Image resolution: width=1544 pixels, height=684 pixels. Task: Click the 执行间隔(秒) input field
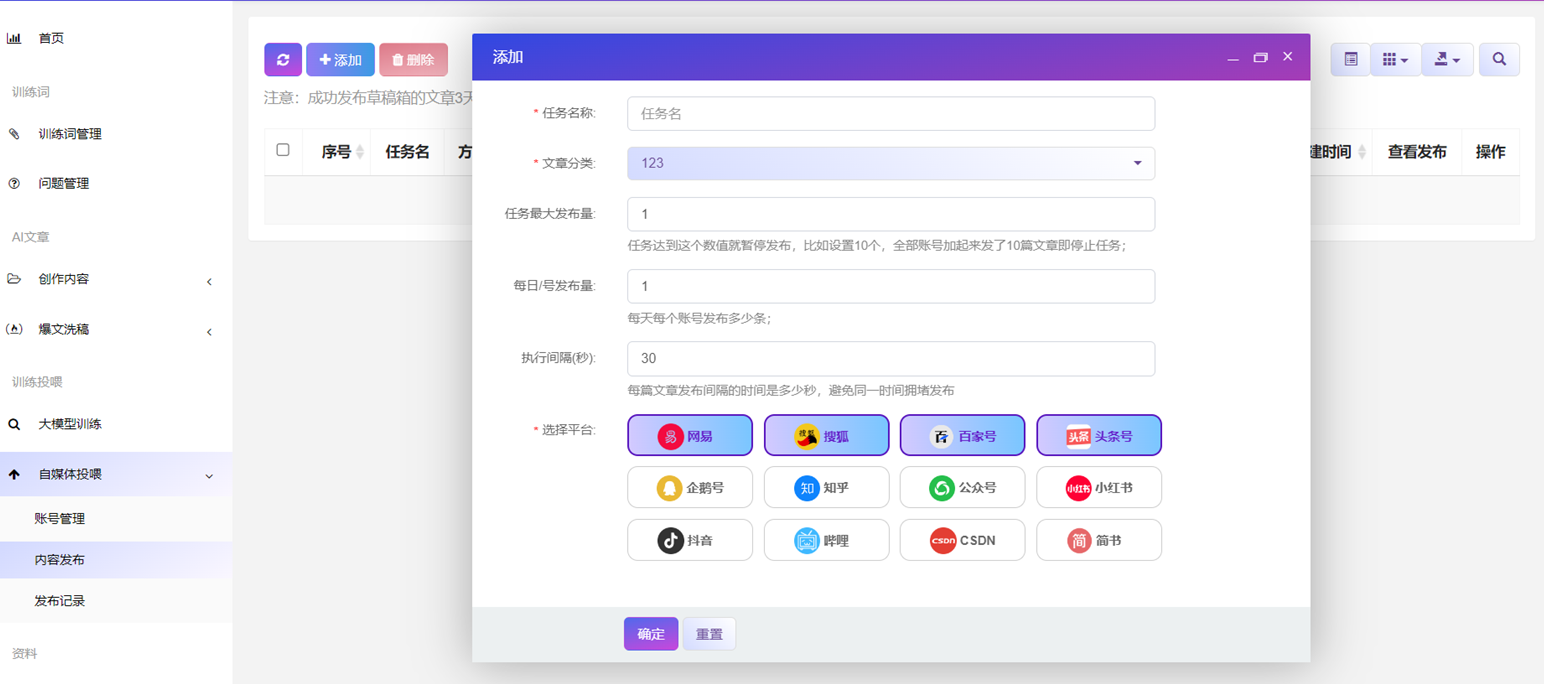click(891, 358)
